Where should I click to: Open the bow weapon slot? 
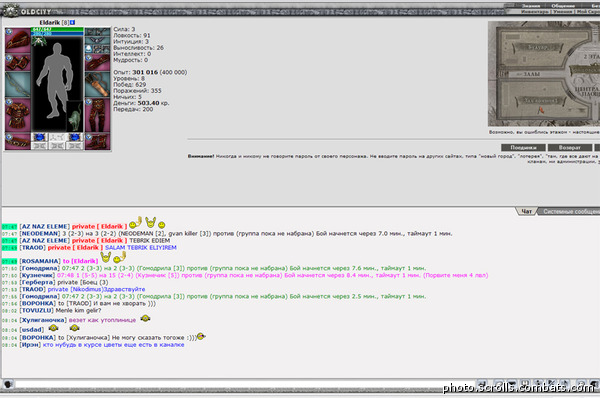click(18, 85)
